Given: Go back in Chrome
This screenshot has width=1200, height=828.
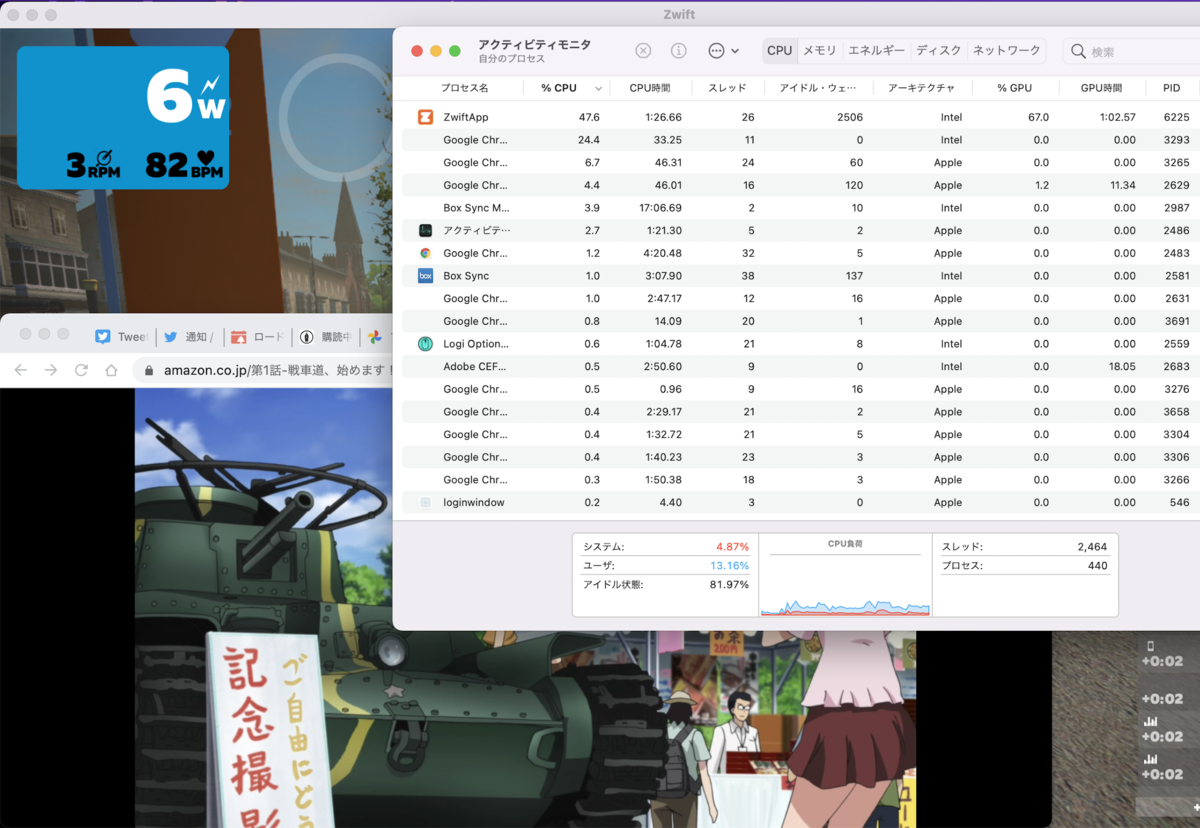Looking at the screenshot, I should point(21,370).
